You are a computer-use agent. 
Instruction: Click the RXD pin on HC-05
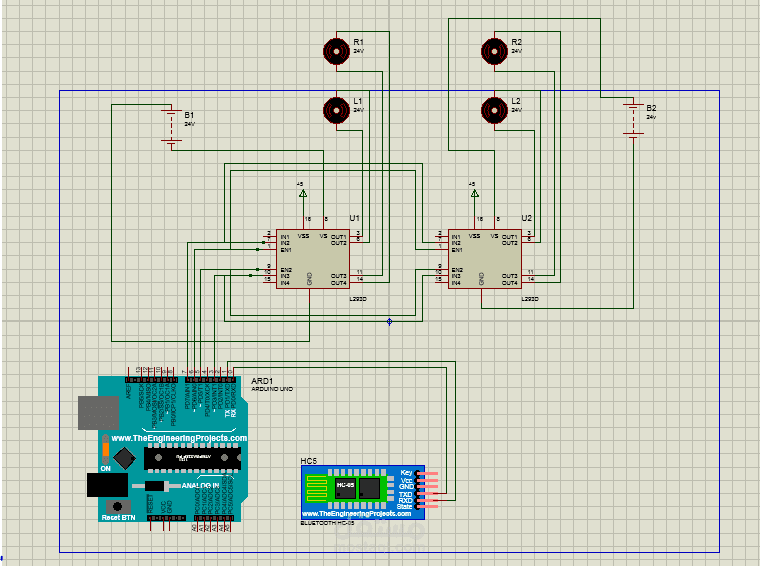click(x=428, y=500)
